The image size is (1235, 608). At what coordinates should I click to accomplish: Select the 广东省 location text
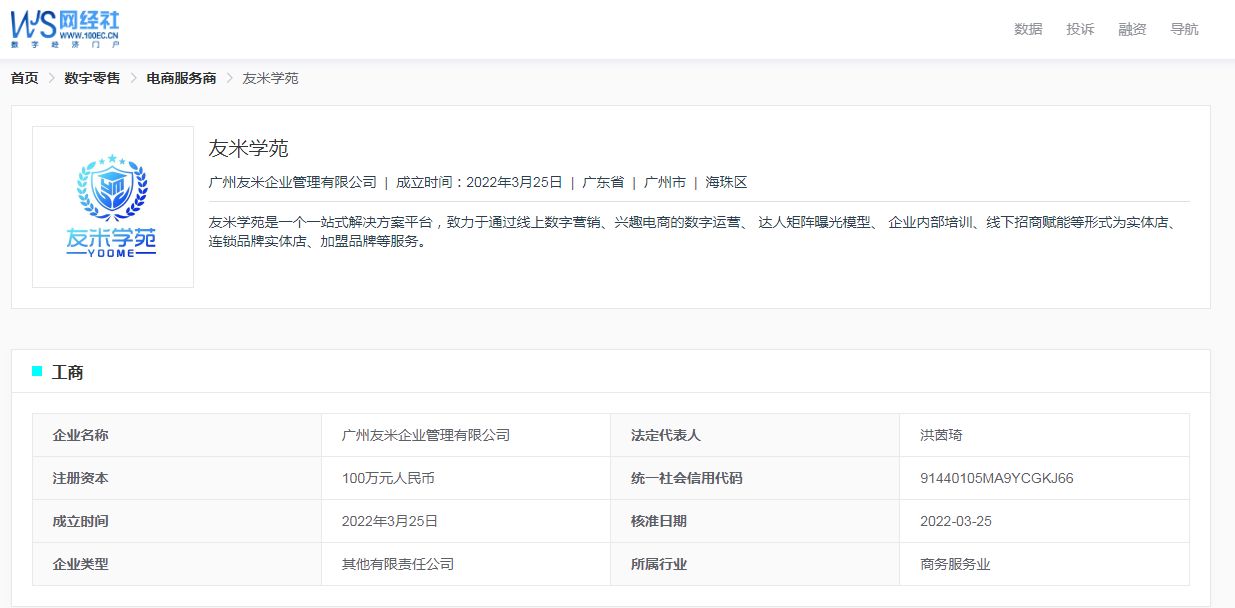click(603, 182)
